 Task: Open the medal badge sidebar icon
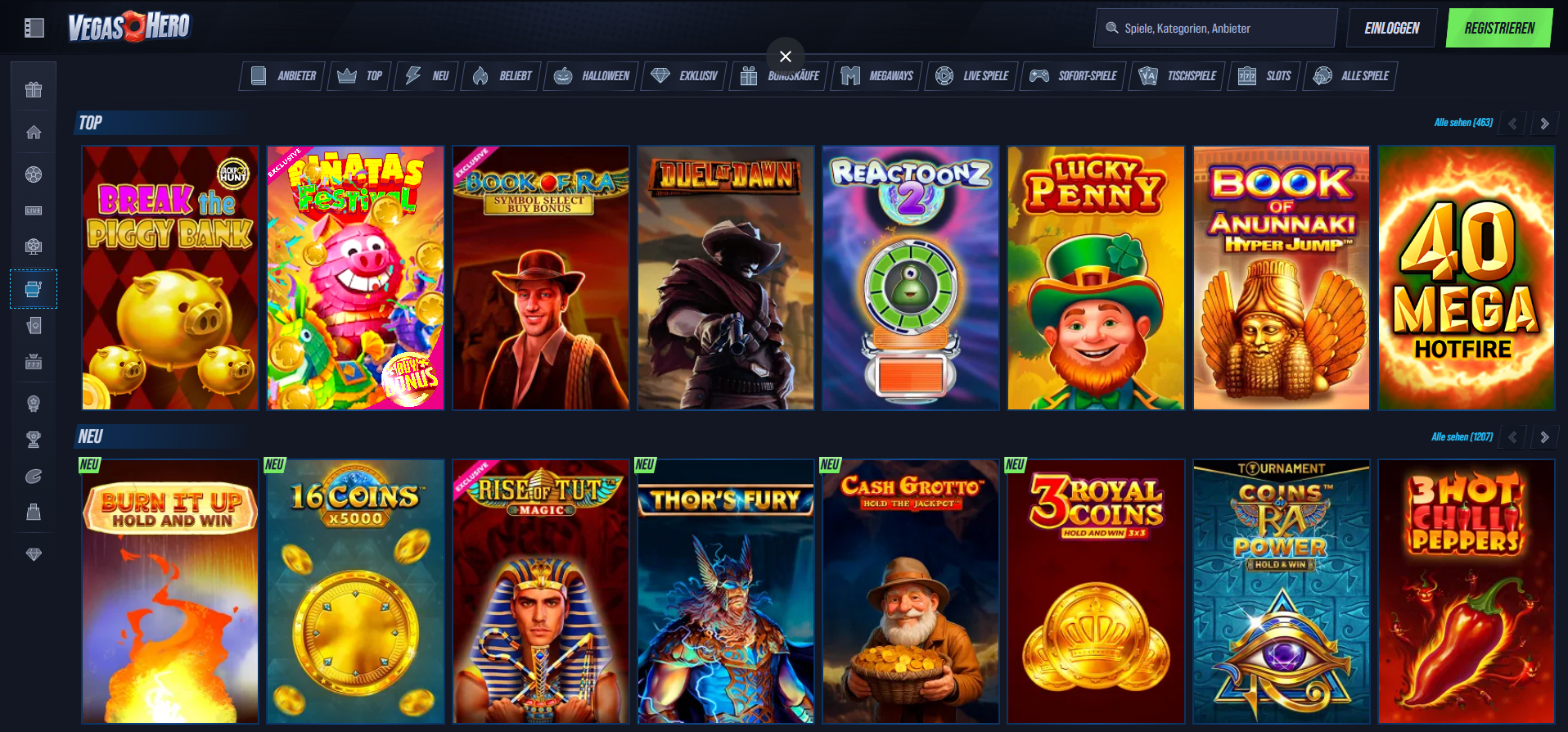[34, 404]
